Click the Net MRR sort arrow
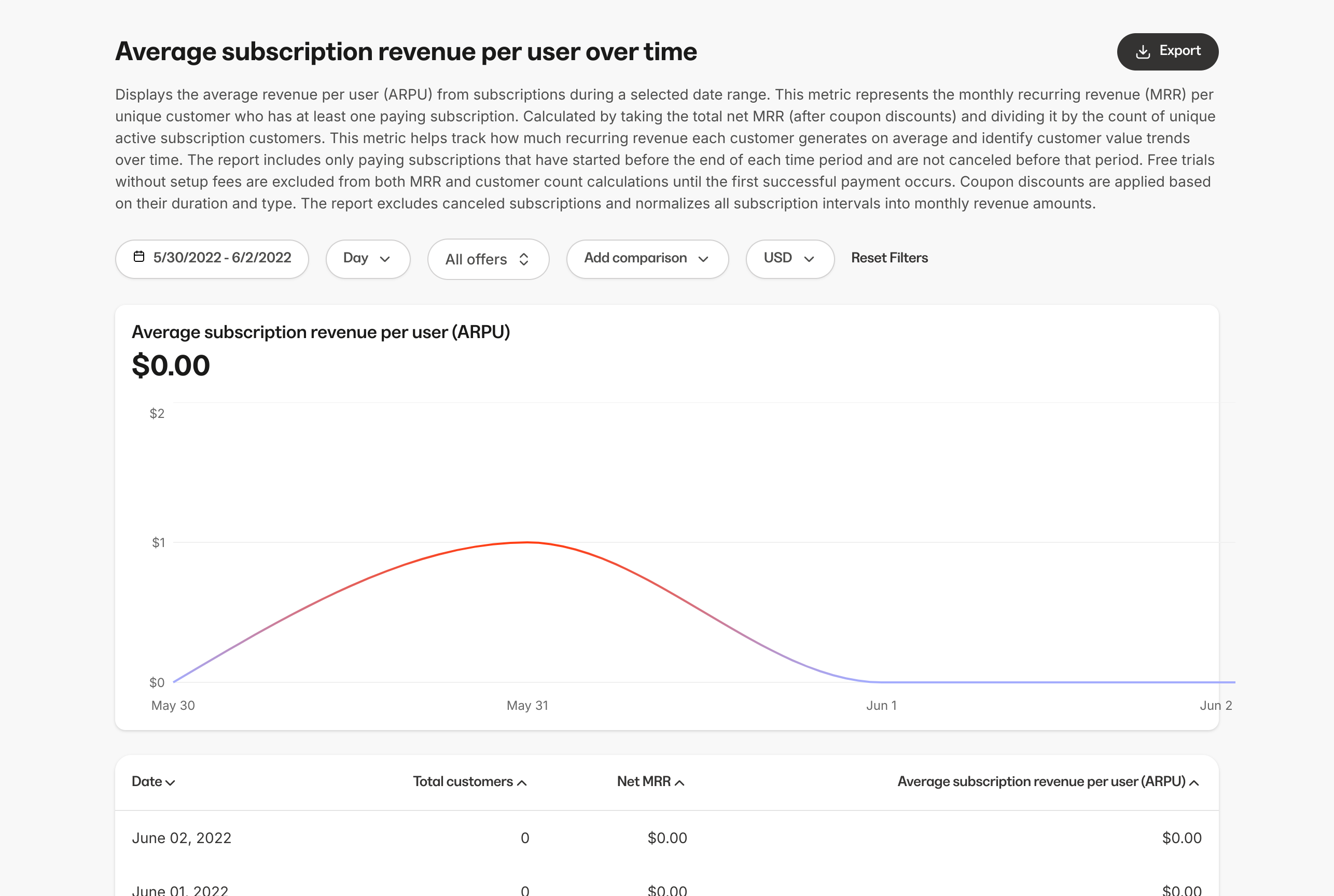This screenshot has height=896, width=1334. tap(679, 783)
